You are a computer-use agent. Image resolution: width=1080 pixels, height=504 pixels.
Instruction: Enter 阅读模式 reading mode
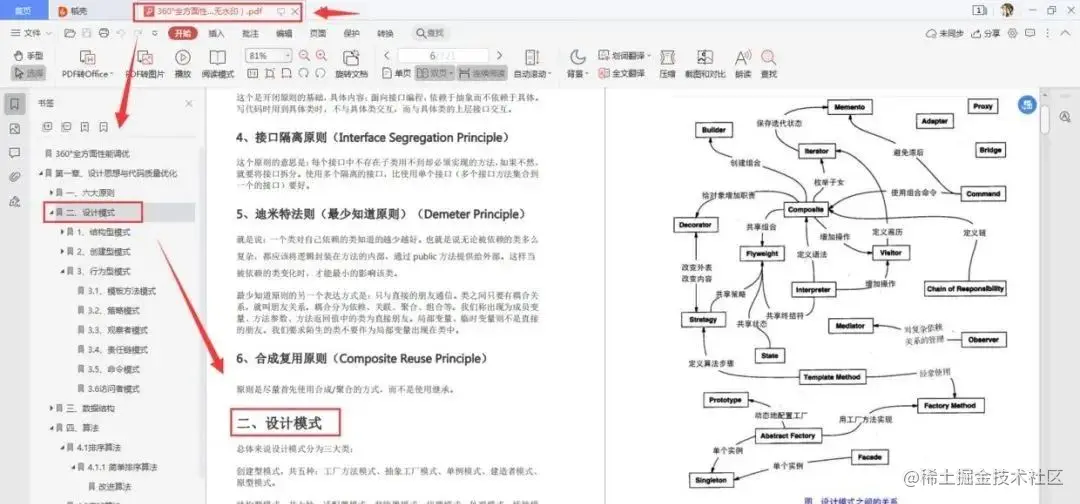tap(218, 64)
